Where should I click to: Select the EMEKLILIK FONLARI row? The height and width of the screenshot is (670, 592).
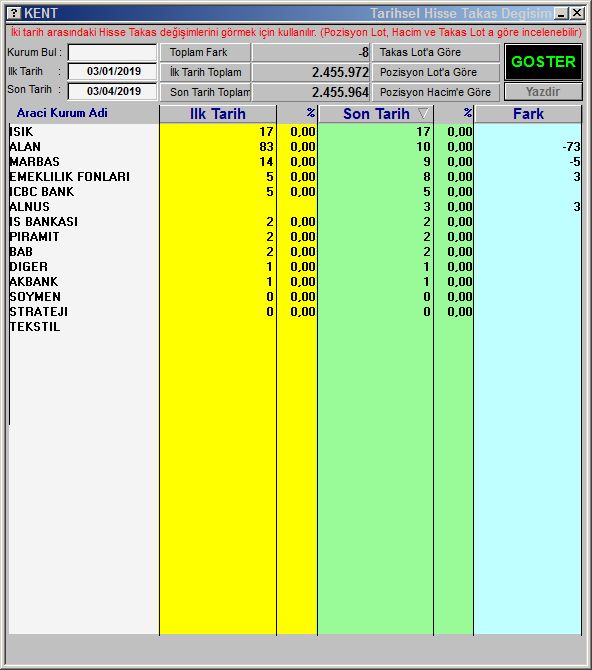pos(295,176)
